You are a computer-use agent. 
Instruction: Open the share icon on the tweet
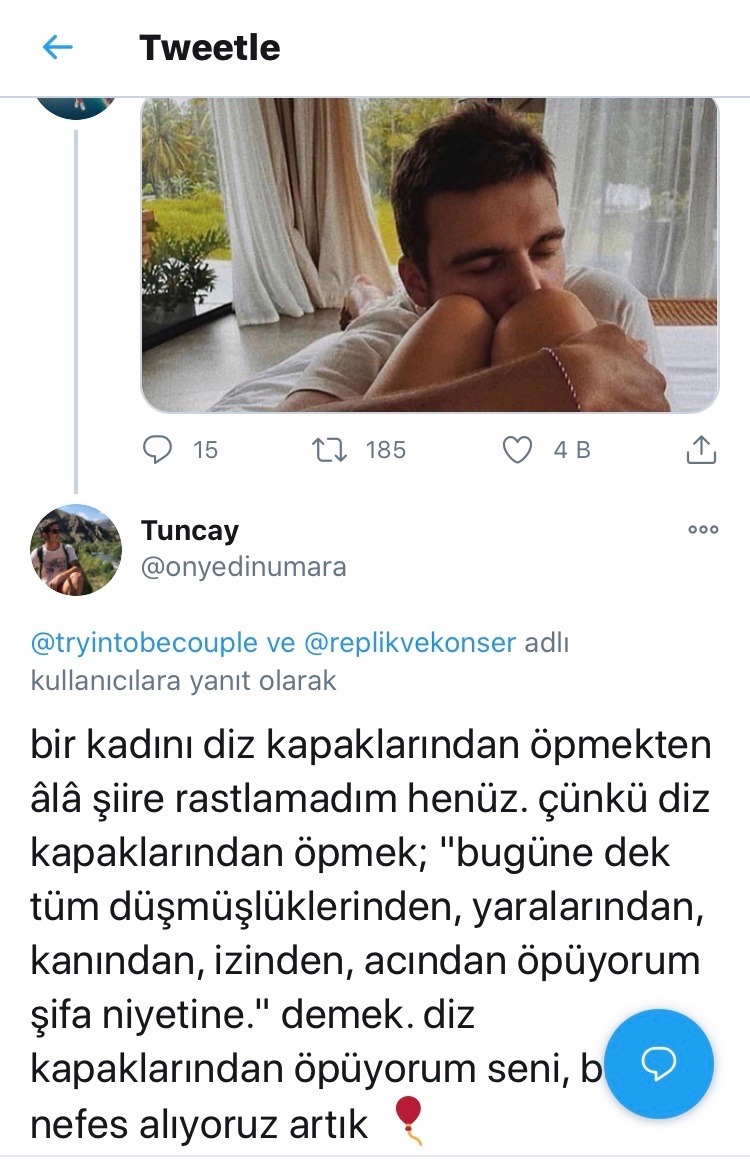click(702, 450)
